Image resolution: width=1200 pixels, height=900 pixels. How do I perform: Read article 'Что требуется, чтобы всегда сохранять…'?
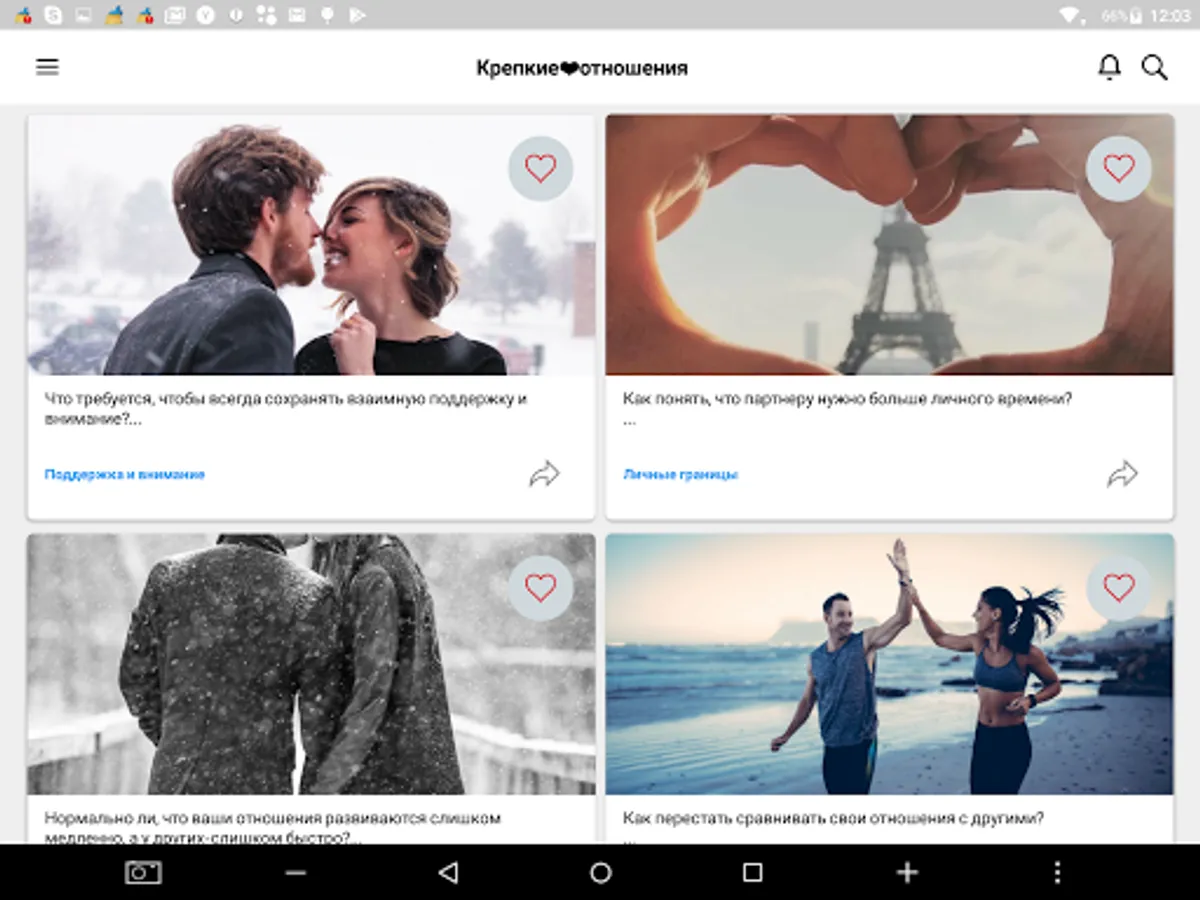coord(285,409)
